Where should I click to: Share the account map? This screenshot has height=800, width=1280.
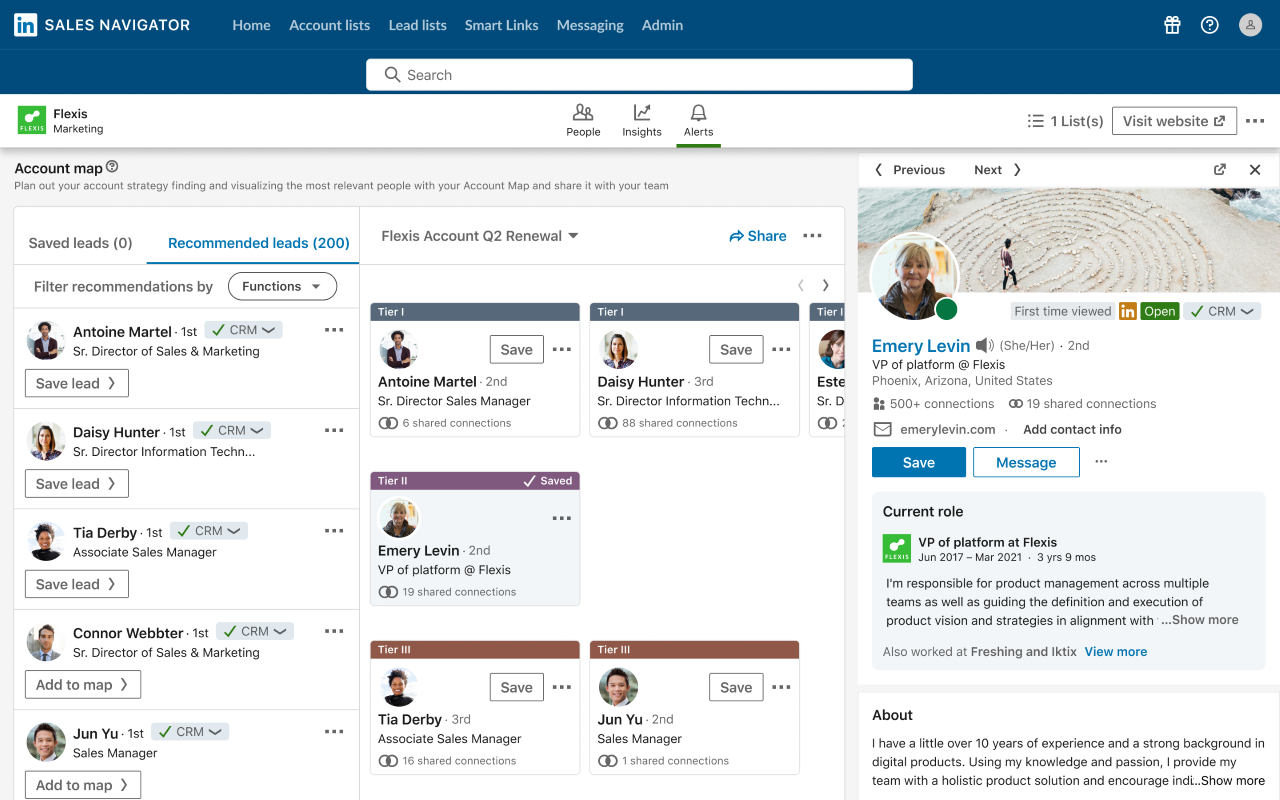(x=758, y=236)
